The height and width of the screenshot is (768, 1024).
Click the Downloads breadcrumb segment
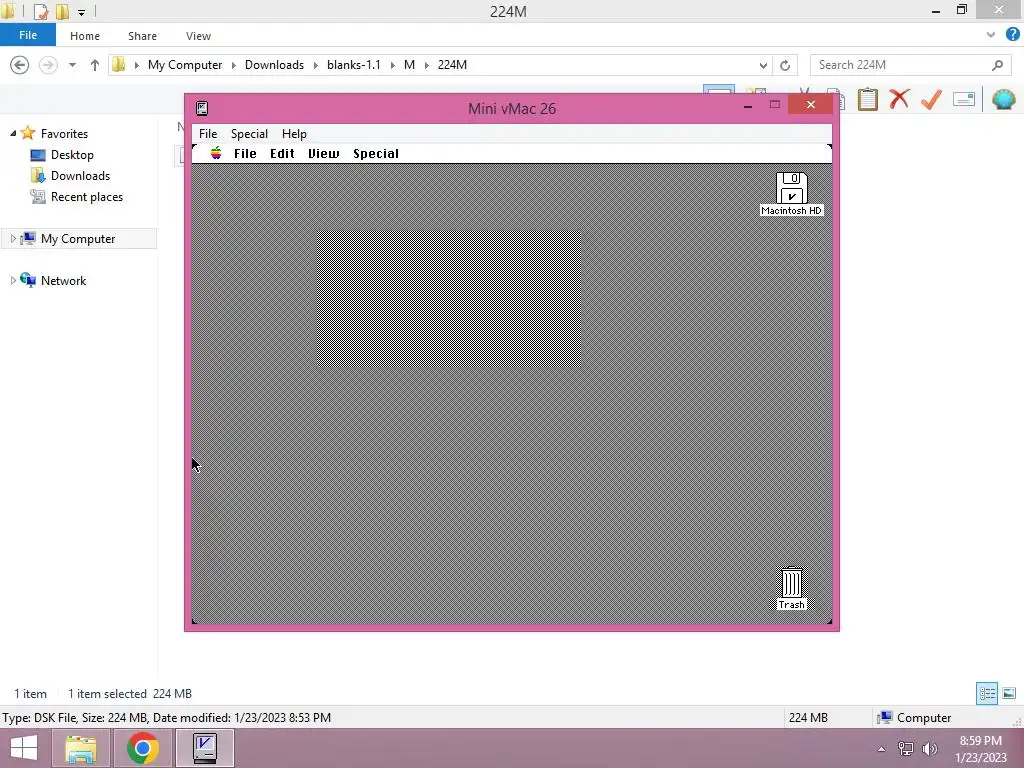point(274,65)
